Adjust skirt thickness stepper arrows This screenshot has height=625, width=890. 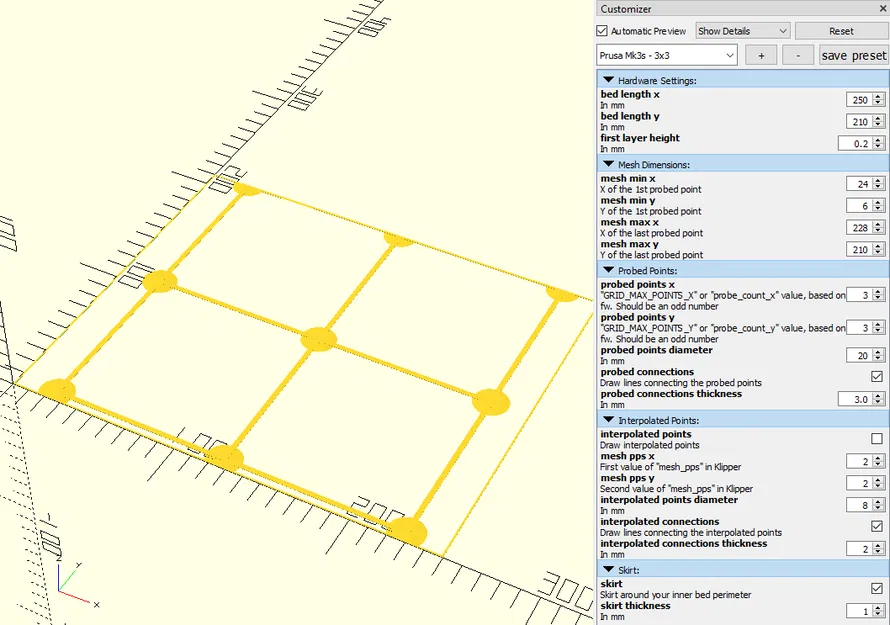tap(879, 611)
